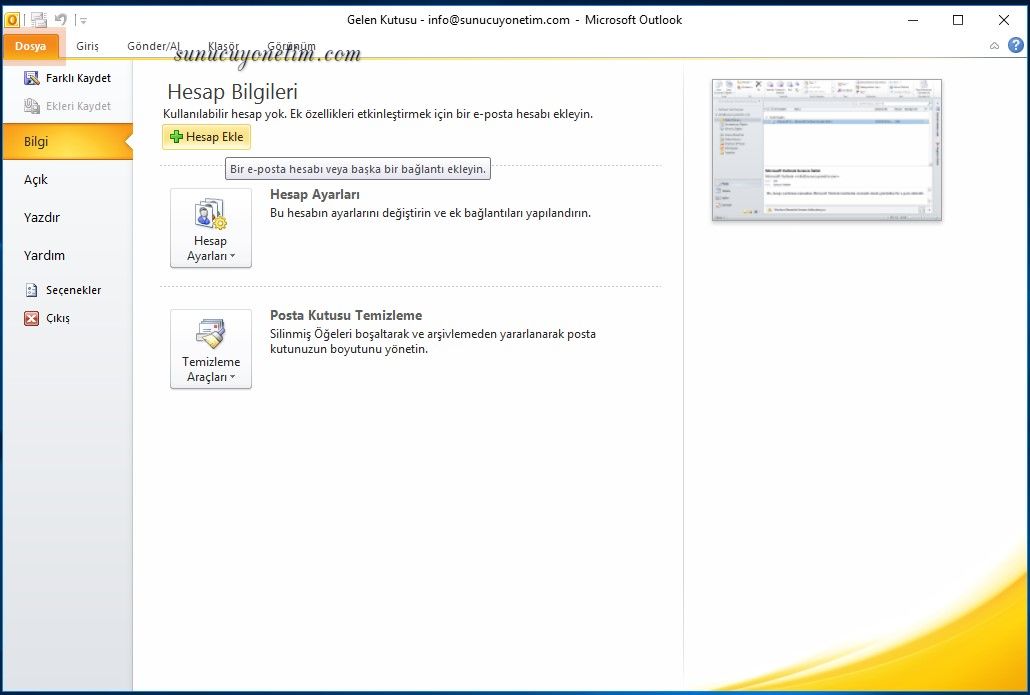Screen dimensions: 1030x695
Task: Click the Hesap Ekle button
Action: coord(206,137)
